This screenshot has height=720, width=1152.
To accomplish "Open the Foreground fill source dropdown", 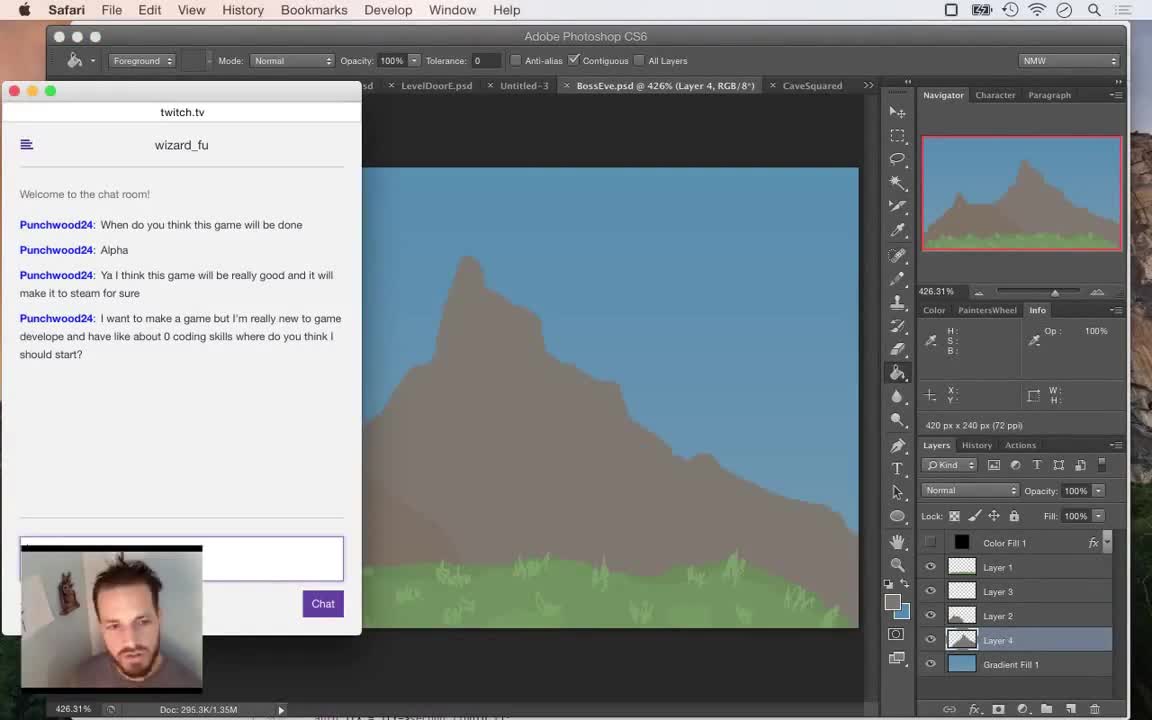I will click(x=142, y=61).
